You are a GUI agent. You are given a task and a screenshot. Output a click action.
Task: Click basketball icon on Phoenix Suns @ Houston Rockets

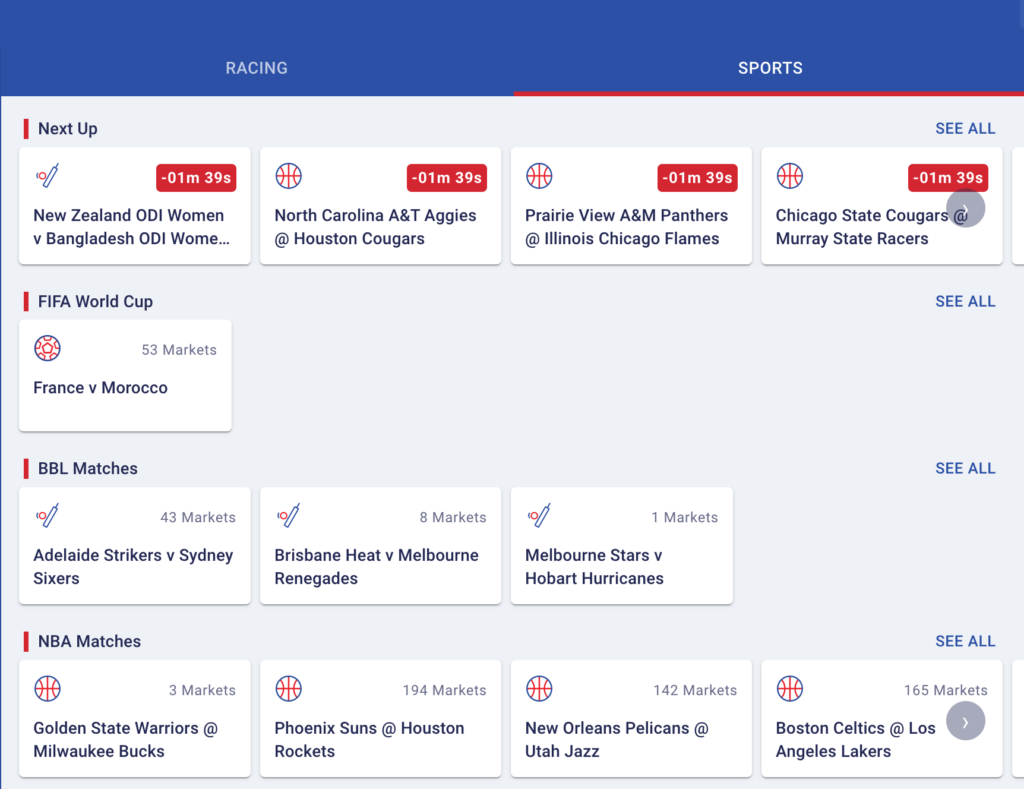point(289,688)
